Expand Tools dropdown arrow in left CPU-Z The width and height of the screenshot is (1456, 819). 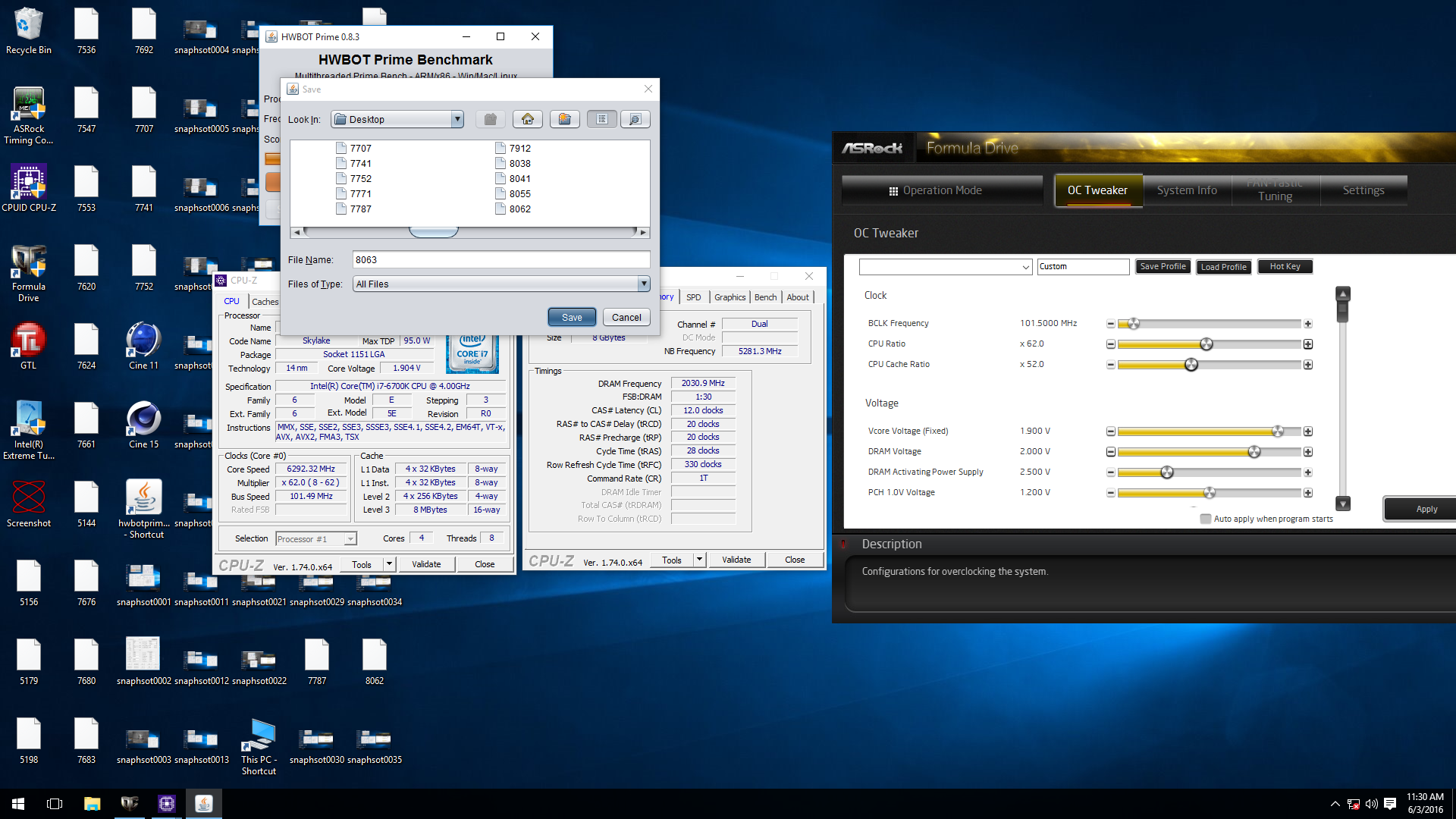pos(389,564)
